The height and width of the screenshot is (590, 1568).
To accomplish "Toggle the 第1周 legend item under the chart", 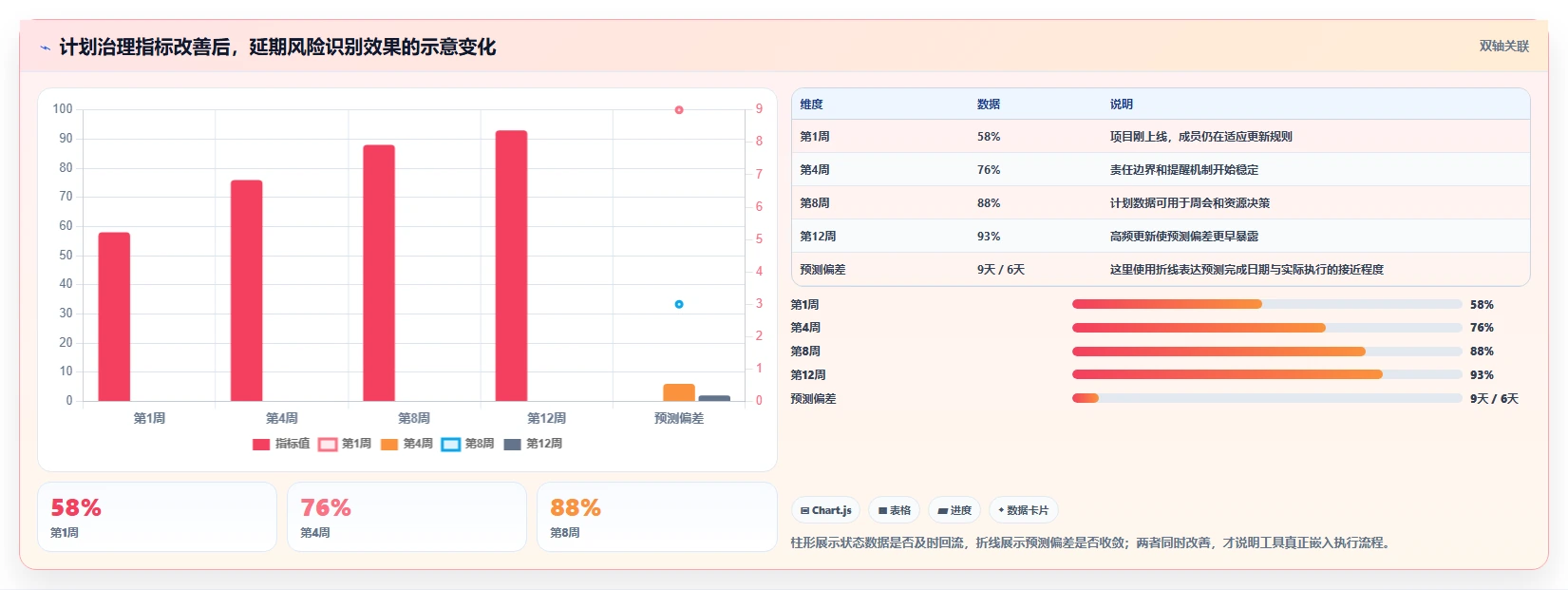I will pos(345,444).
